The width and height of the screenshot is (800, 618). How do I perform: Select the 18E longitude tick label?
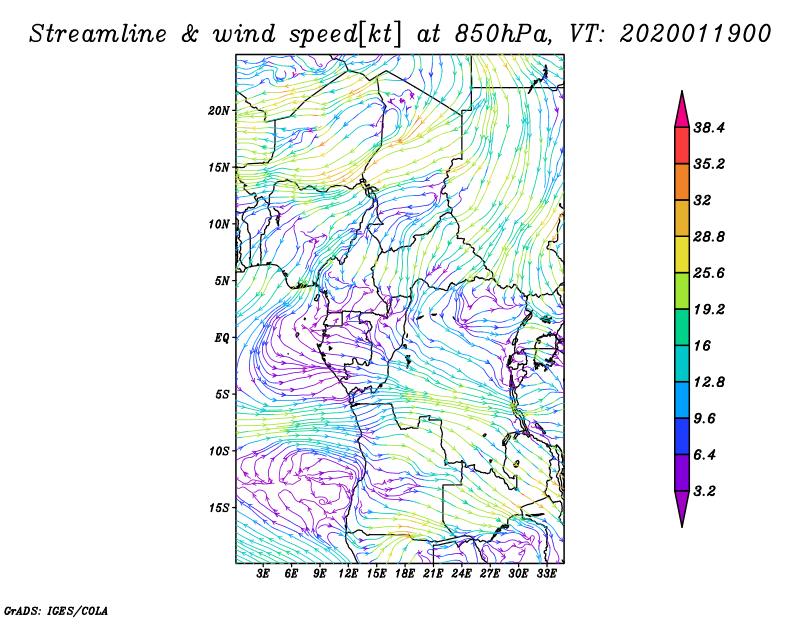coord(405,575)
